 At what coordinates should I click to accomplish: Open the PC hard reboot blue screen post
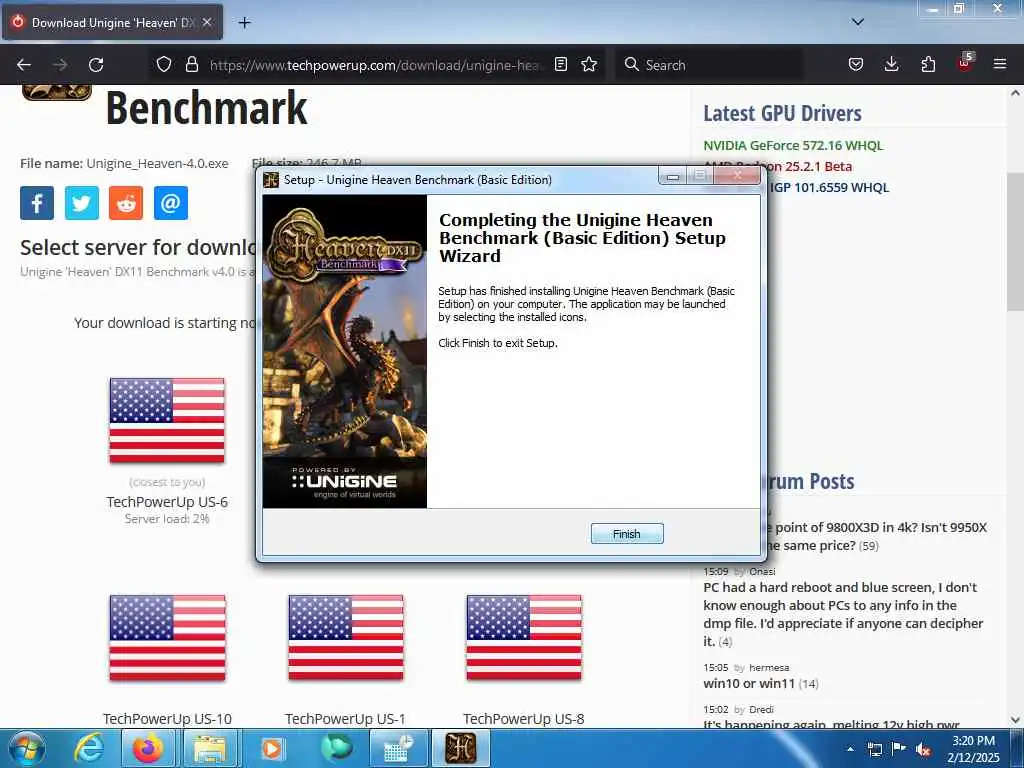click(x=843, y=614)
